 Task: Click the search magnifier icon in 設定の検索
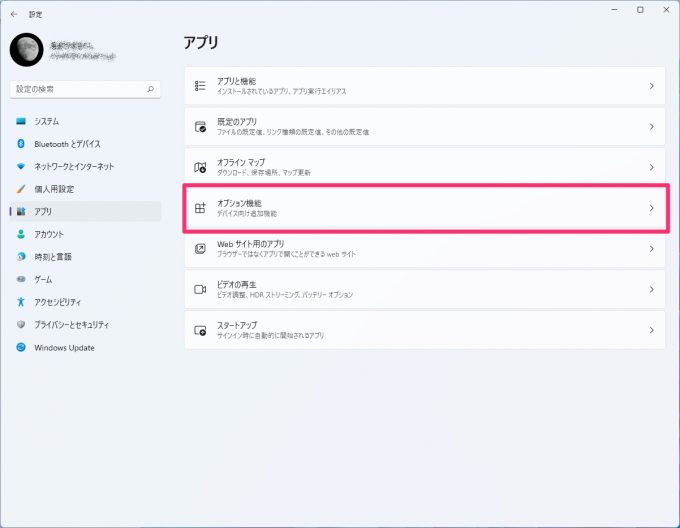tap(150, 89)
